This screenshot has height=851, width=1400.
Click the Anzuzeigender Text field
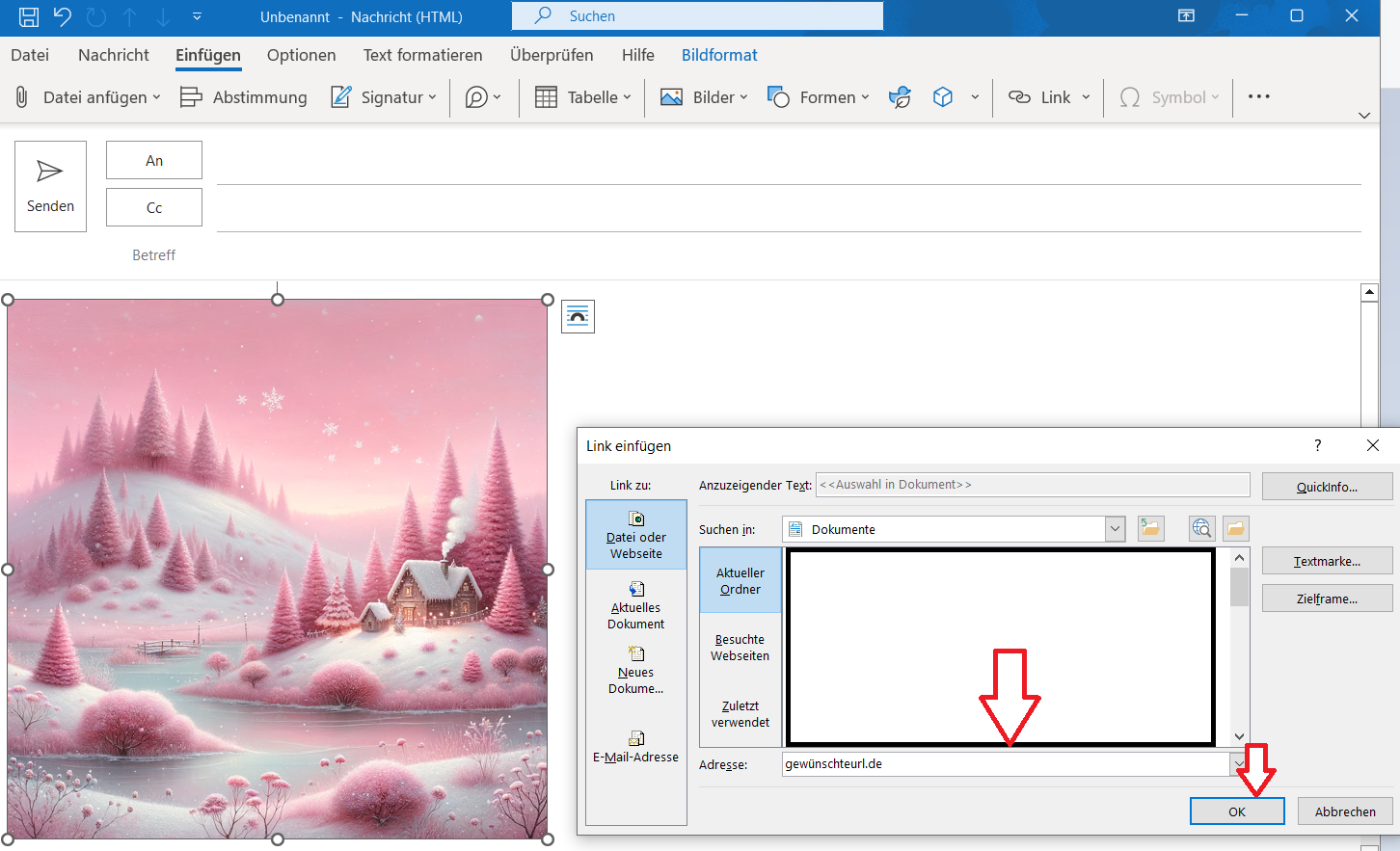coord(1033,485)
